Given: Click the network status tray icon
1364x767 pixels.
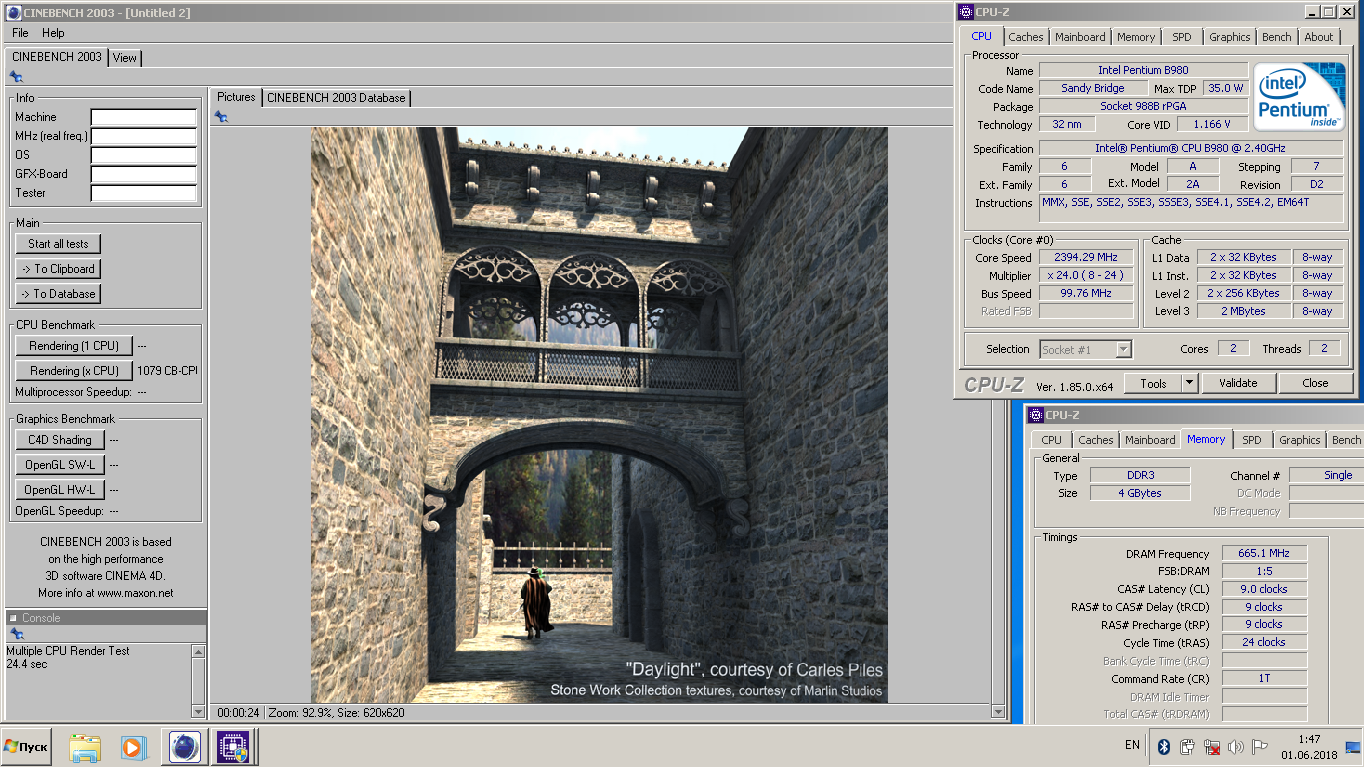Looking at the screenshot, I should 1211,747.
